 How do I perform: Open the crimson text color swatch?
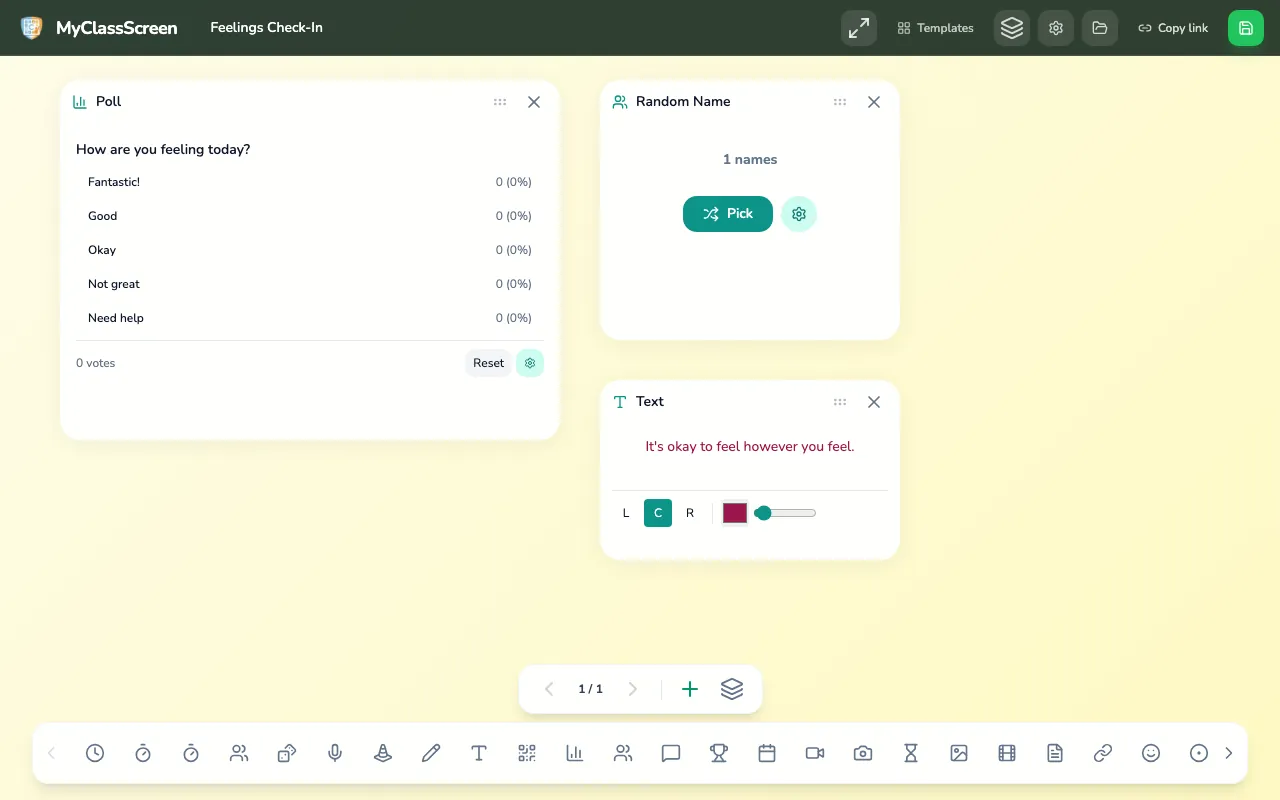point(735,513)
